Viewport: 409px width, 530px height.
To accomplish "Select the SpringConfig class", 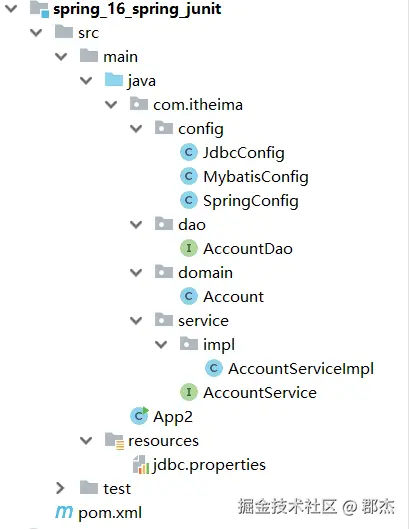I will click(x=250, y=201).
